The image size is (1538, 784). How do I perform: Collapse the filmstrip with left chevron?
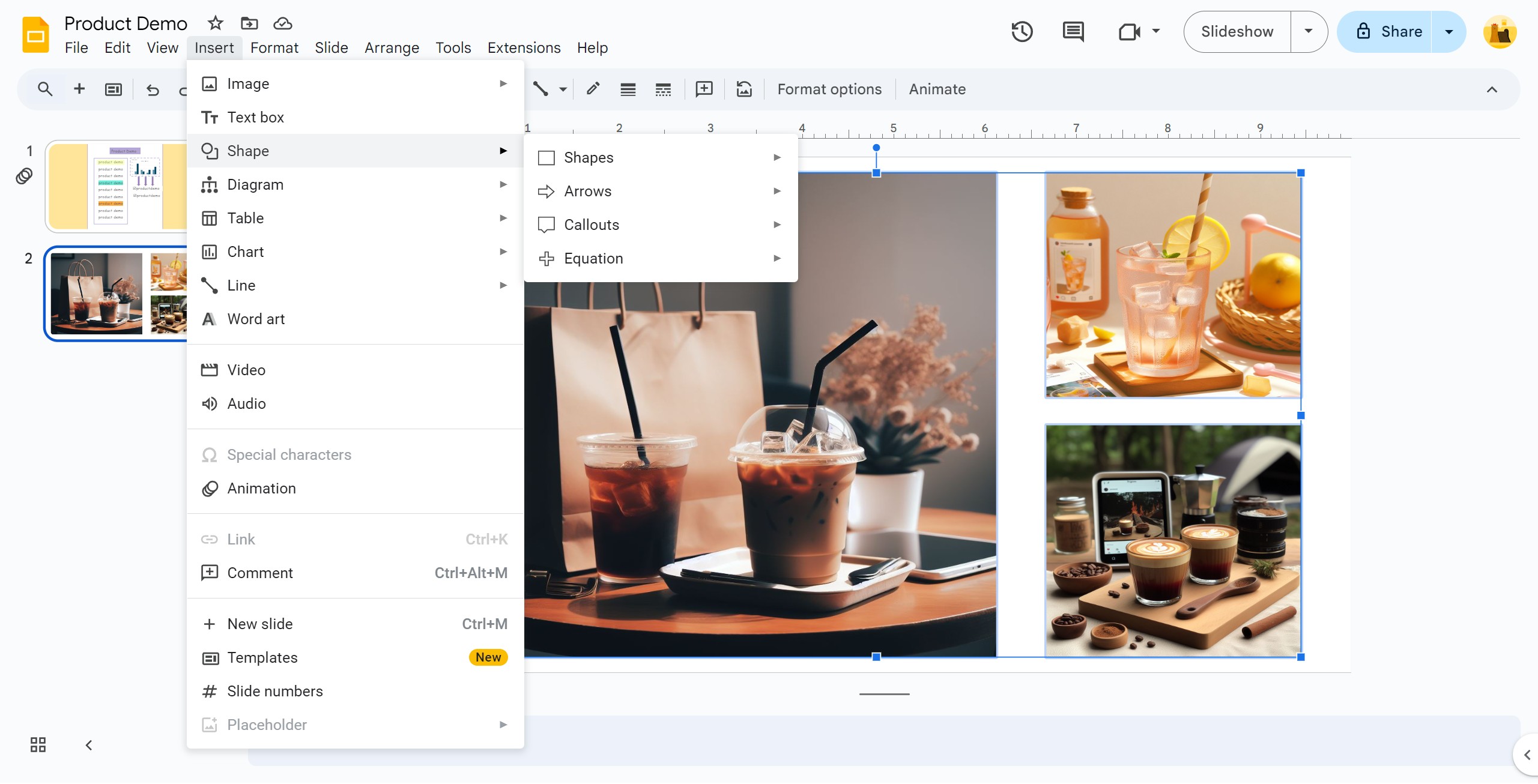tap(89, 745)
